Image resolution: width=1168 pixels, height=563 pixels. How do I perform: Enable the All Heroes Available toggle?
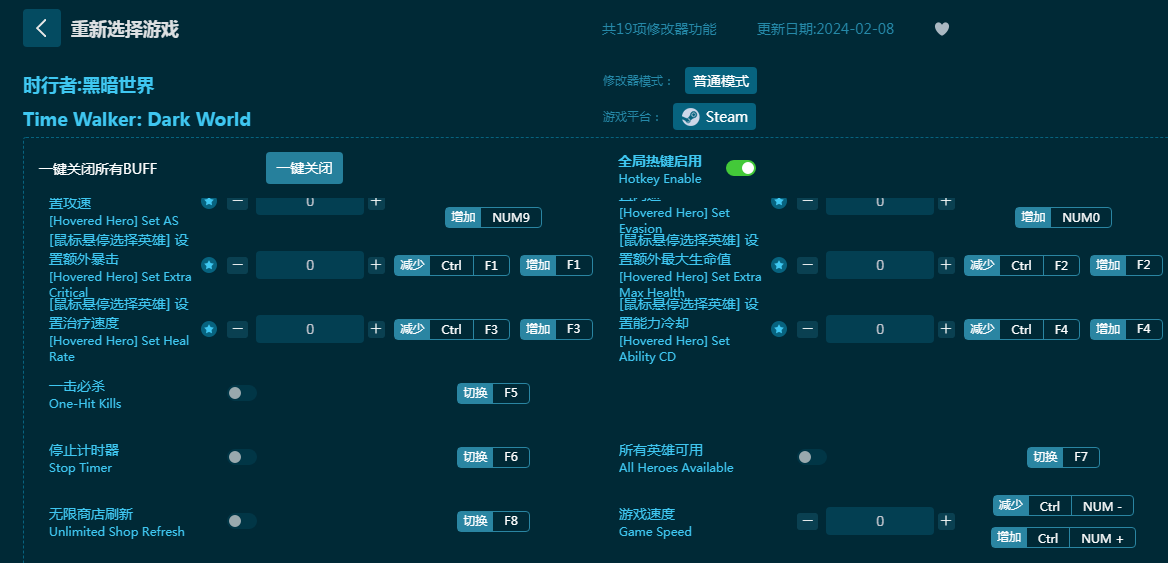(811, 457)
